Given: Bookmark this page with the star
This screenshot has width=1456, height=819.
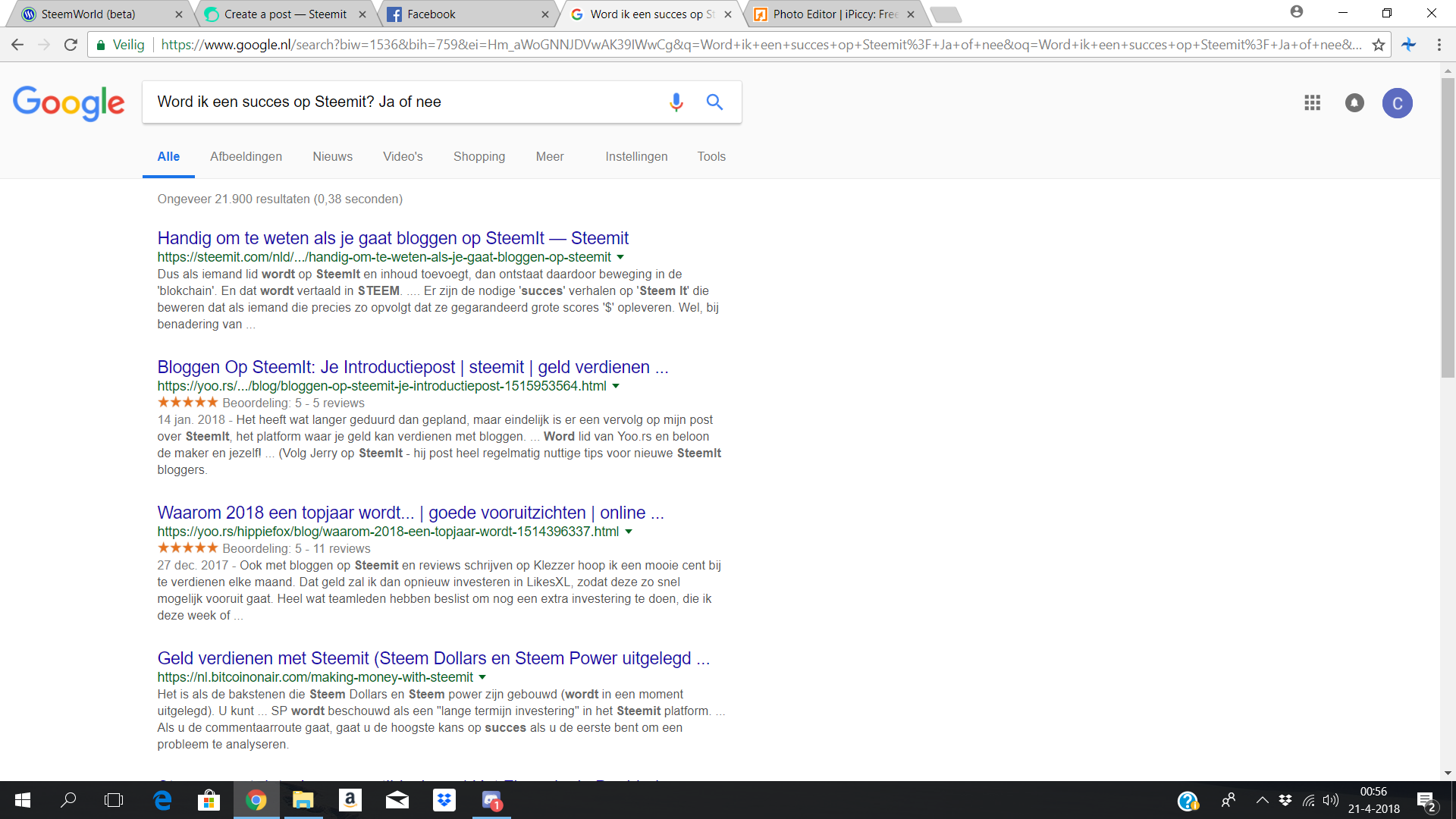Looking at the screenshot, I should [1379, 45].
